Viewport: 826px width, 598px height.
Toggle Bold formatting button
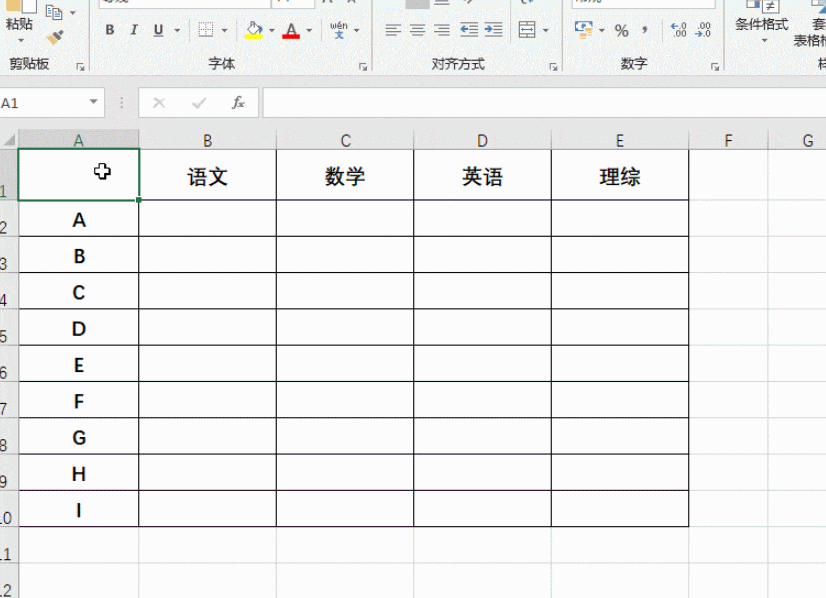(x=110, y=30)
